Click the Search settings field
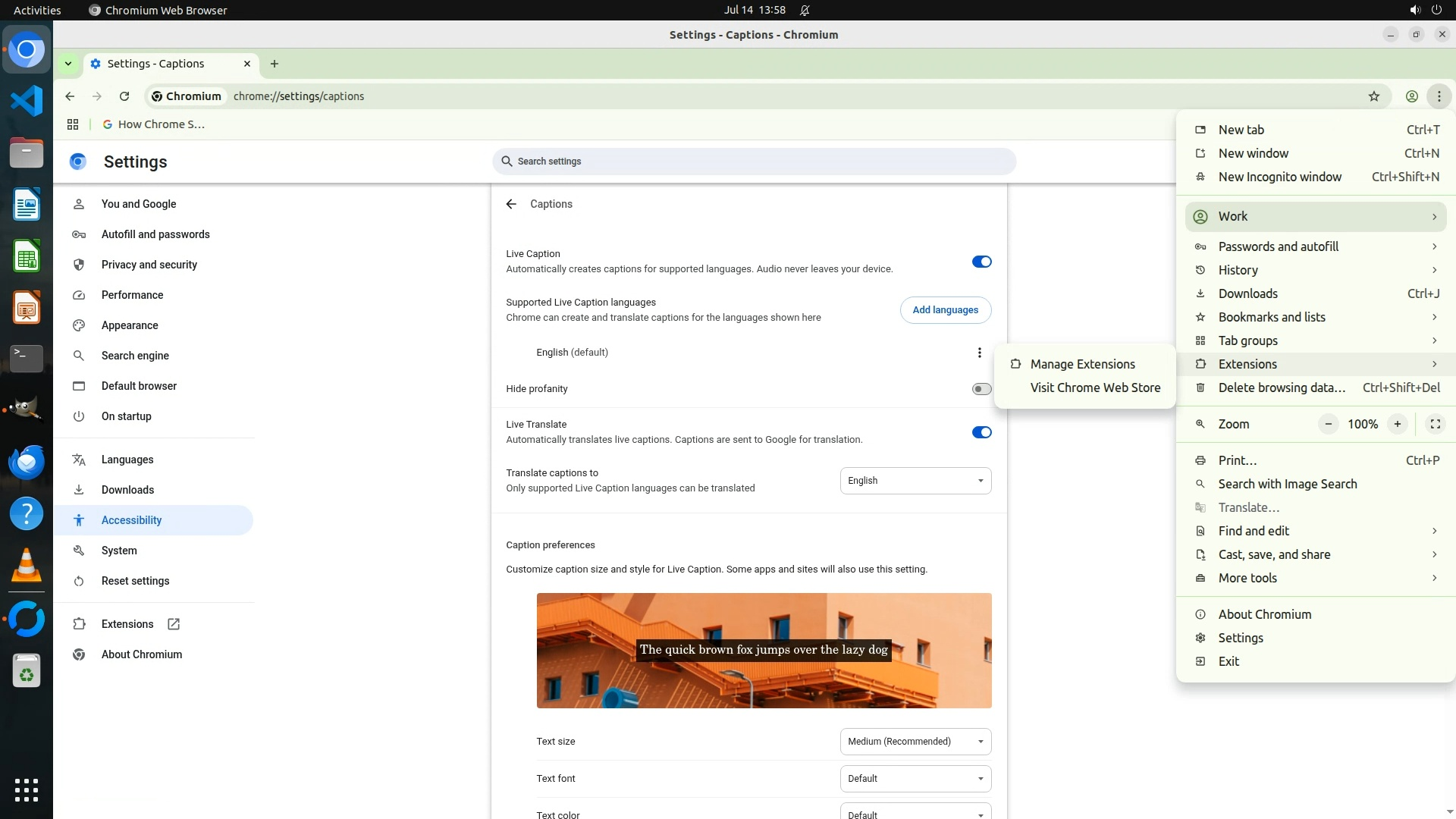 tap(755, 162)
